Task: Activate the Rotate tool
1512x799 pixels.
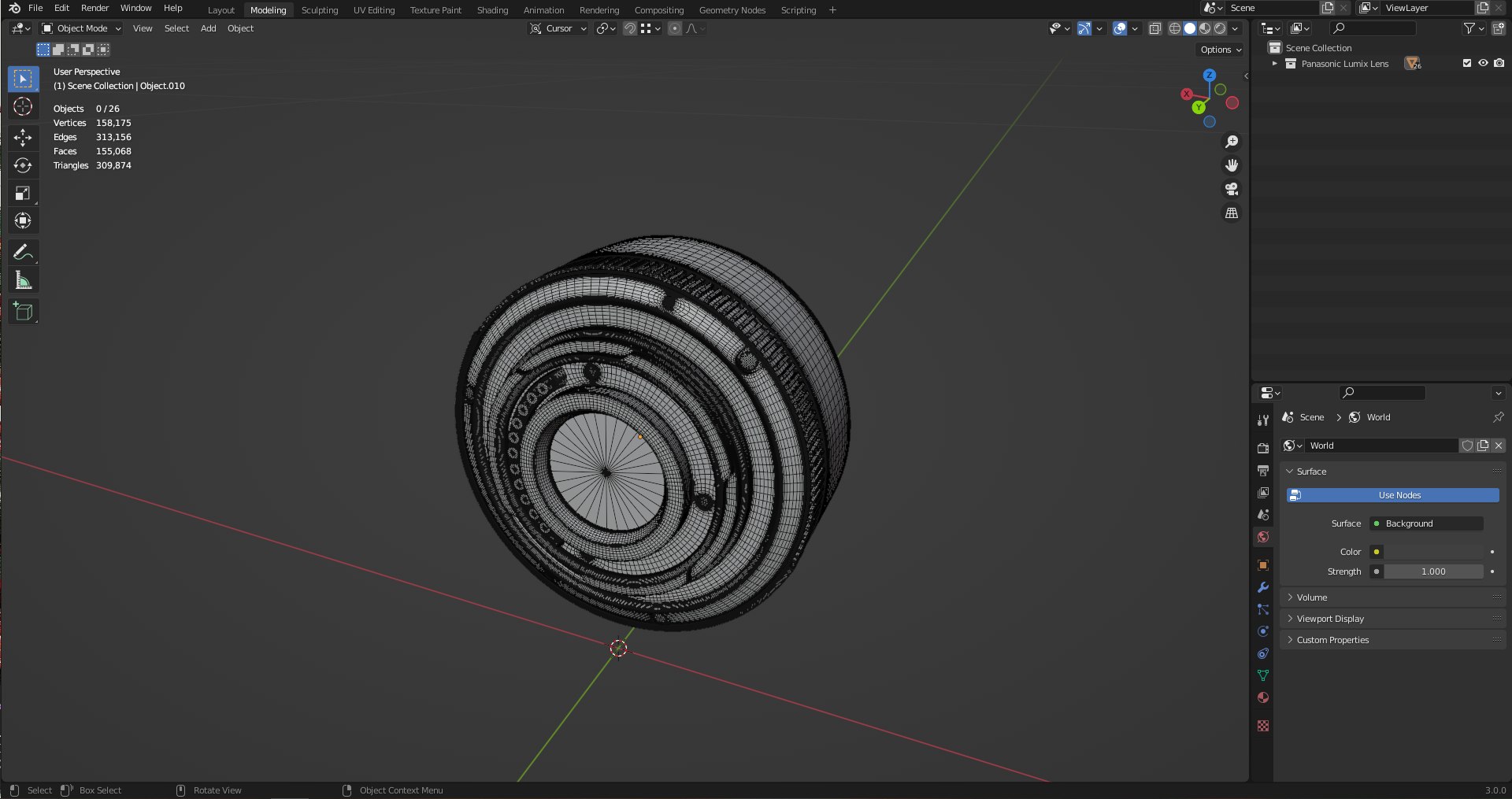Action: (23, 165)
